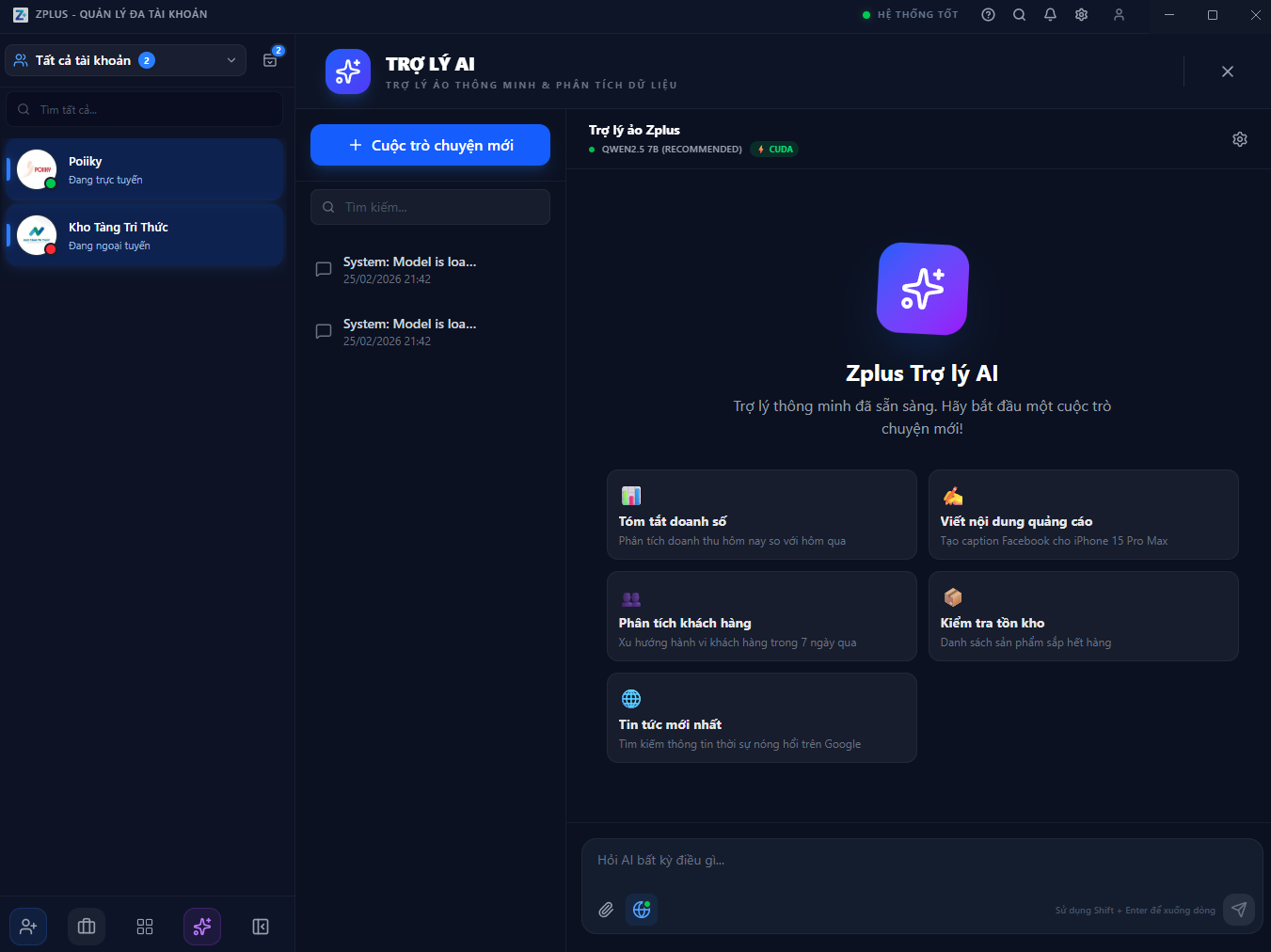Click the send message arrow icon
Viewport: 1271px width, 952px height.
click(1238, 910)
